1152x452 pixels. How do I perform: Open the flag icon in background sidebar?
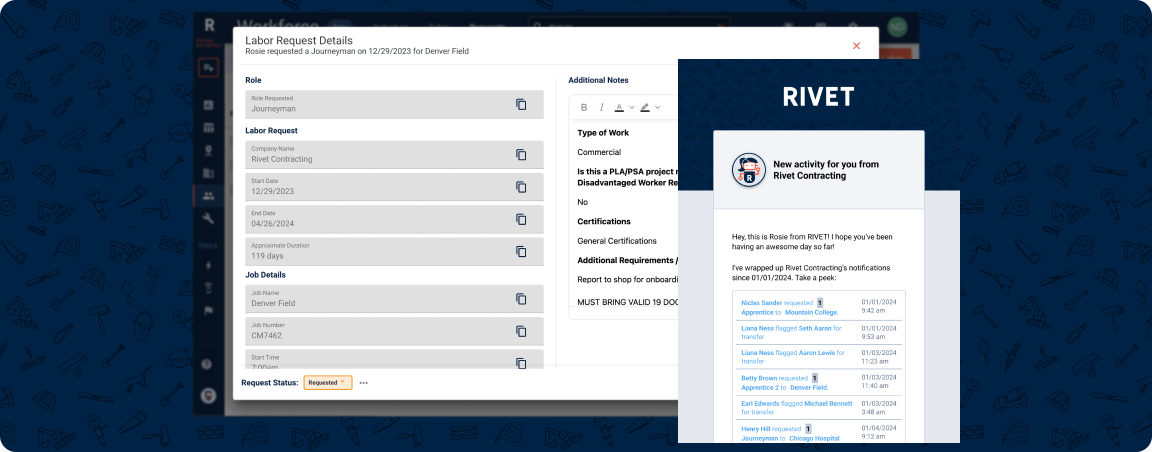tap(209, 310)
